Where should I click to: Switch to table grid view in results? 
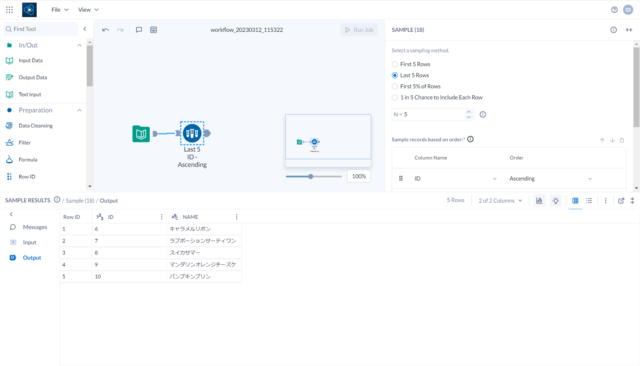pos(575,200)
